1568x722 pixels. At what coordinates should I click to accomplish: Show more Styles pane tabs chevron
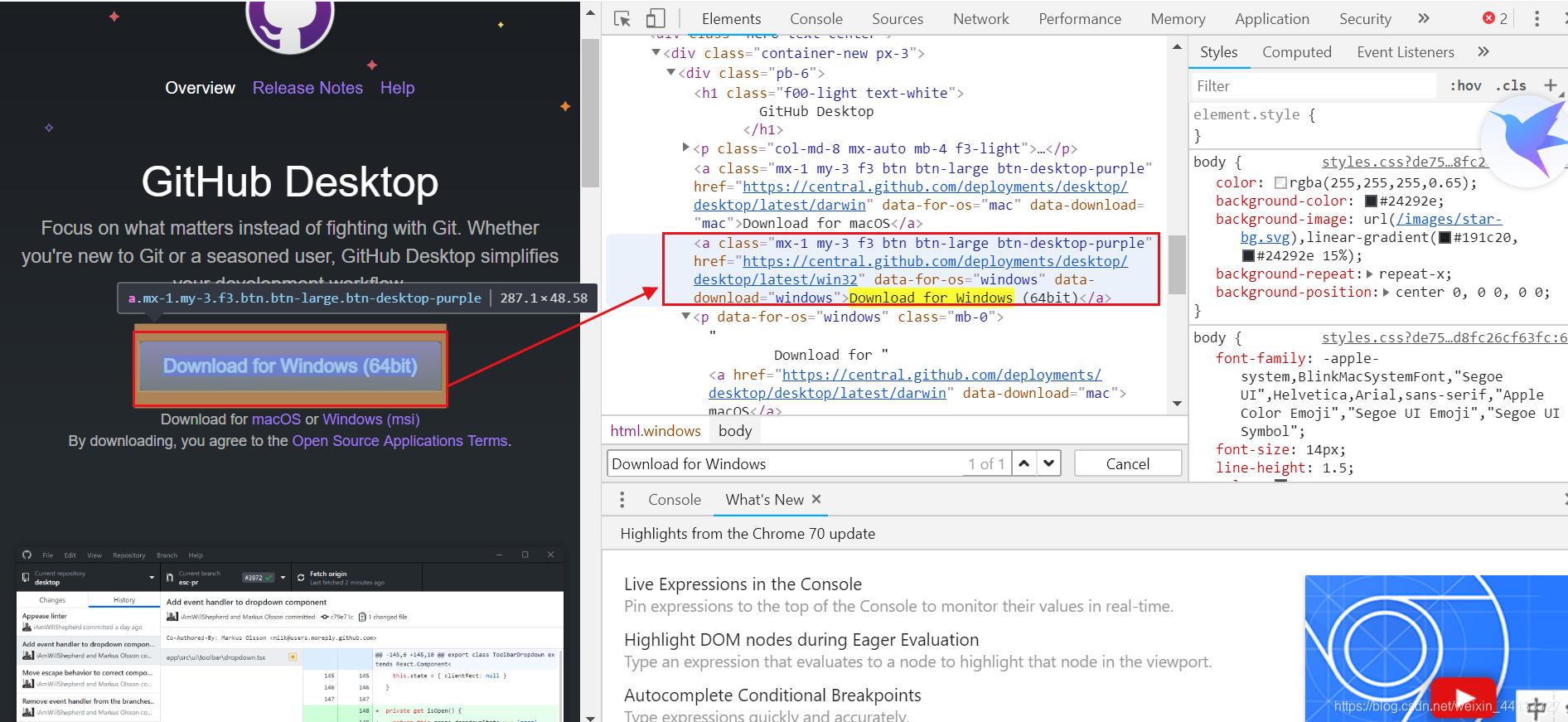point(1483,51)
